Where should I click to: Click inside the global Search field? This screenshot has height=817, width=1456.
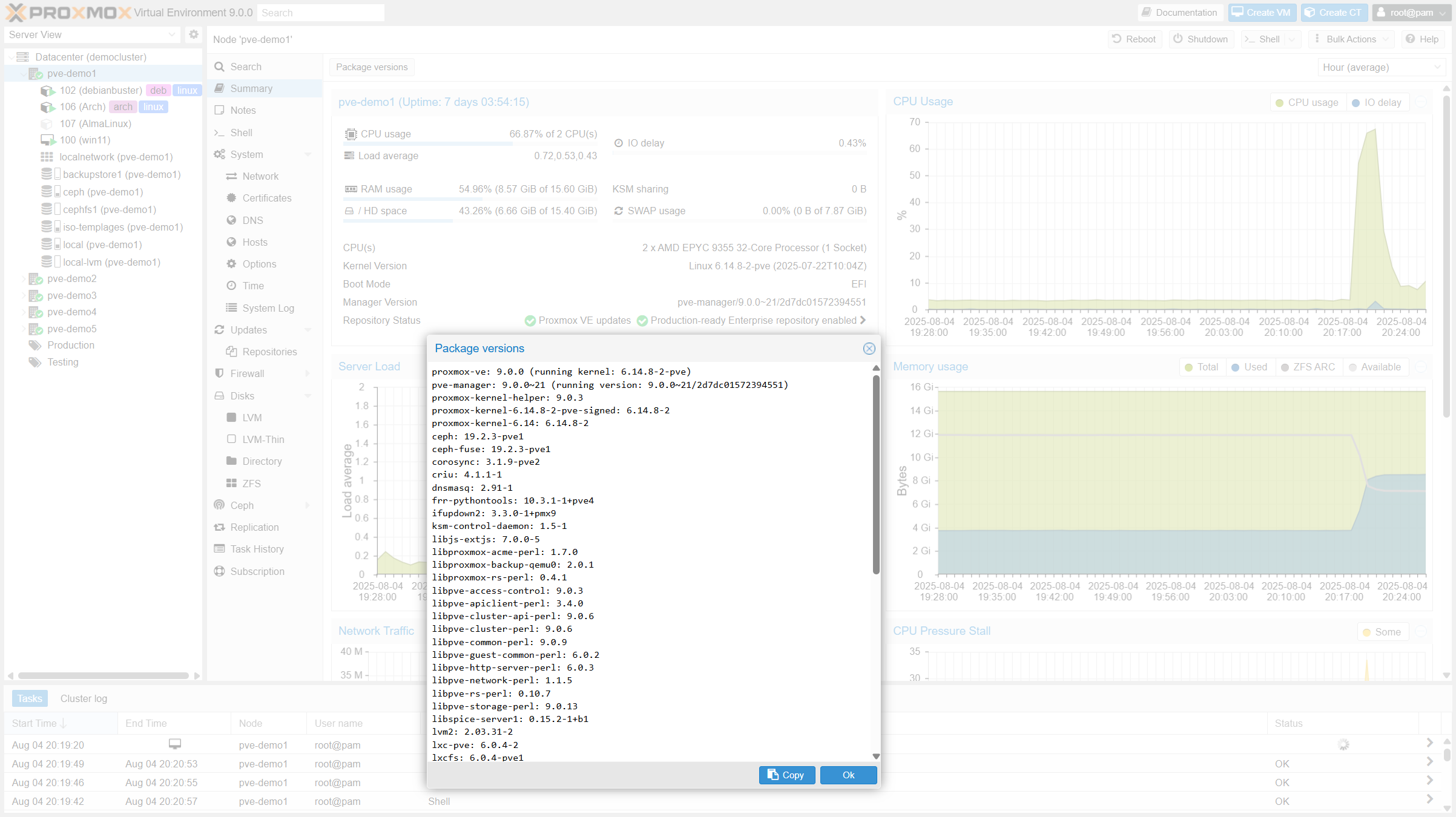point(321,12)
